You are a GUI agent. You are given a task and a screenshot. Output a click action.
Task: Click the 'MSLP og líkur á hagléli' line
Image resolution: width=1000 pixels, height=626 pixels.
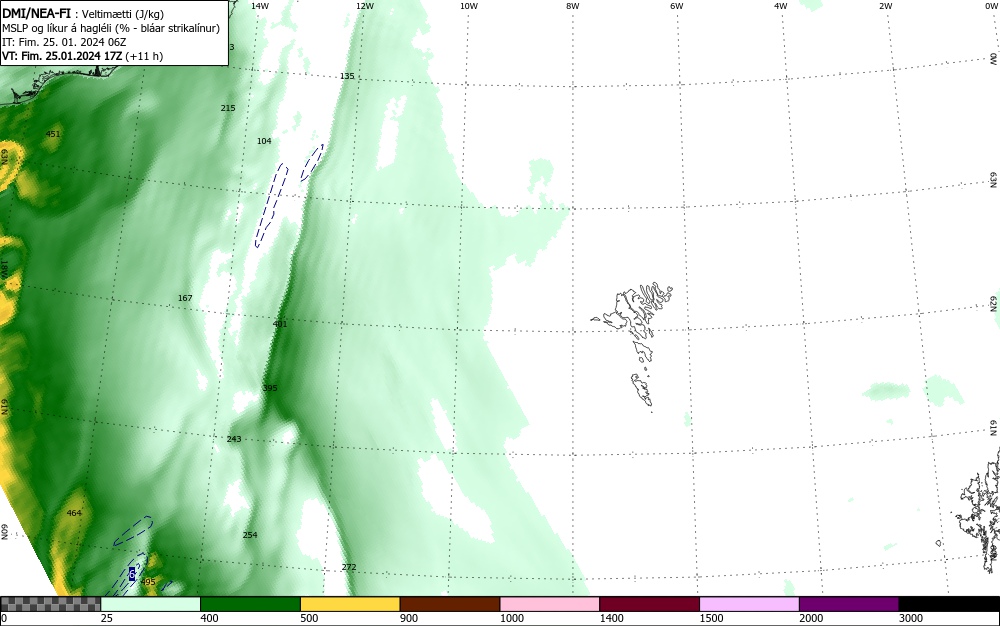coord(111,28)
